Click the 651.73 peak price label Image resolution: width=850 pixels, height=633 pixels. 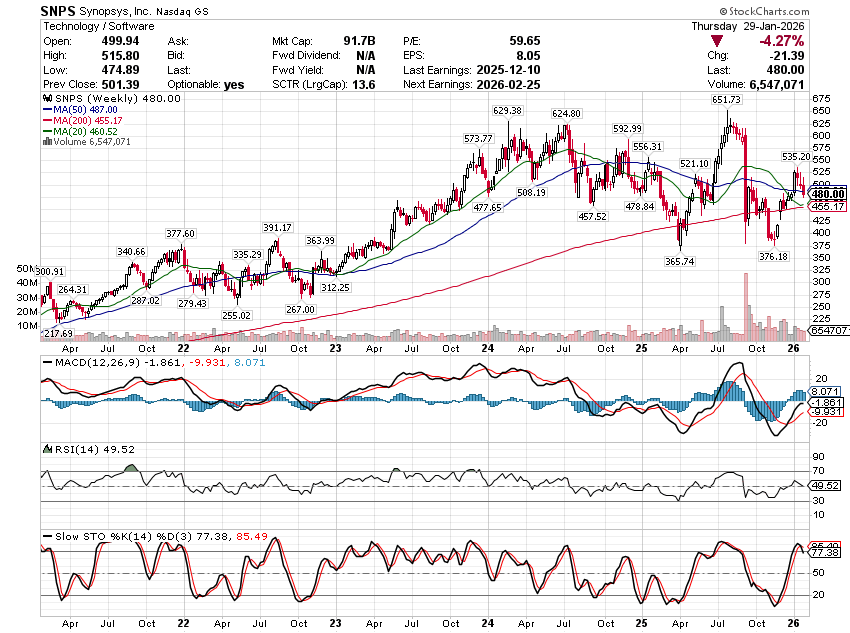pos(725,100)
